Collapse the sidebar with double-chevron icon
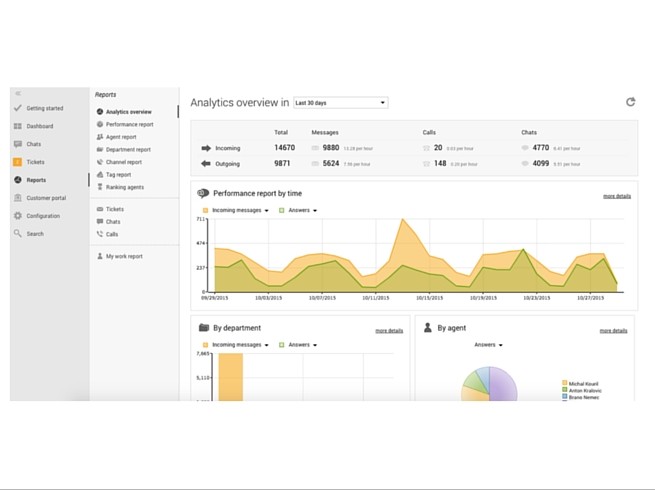This screenshot has height=490, width=655. pos(18,94)
